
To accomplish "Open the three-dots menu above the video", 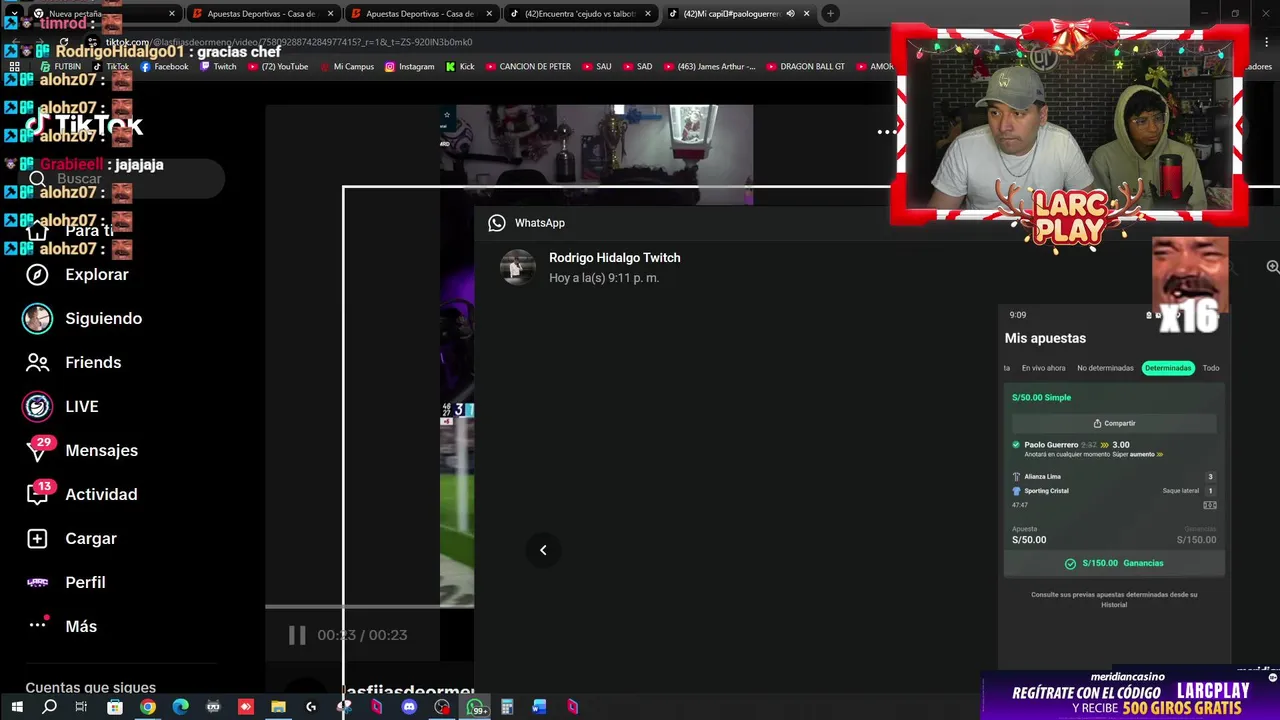I will click(886, 131).
